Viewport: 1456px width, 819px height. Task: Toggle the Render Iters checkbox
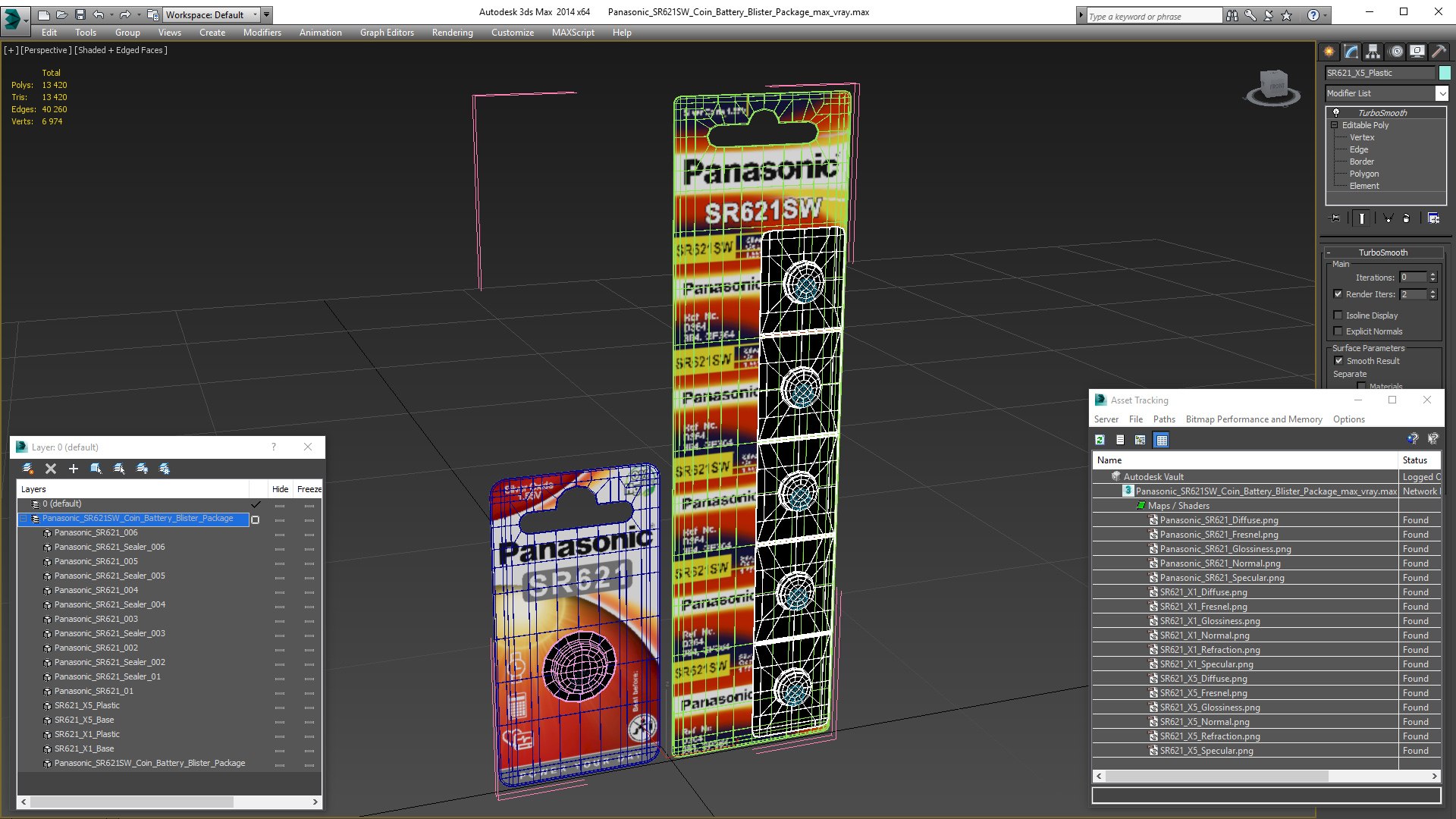click(1338, 294)
